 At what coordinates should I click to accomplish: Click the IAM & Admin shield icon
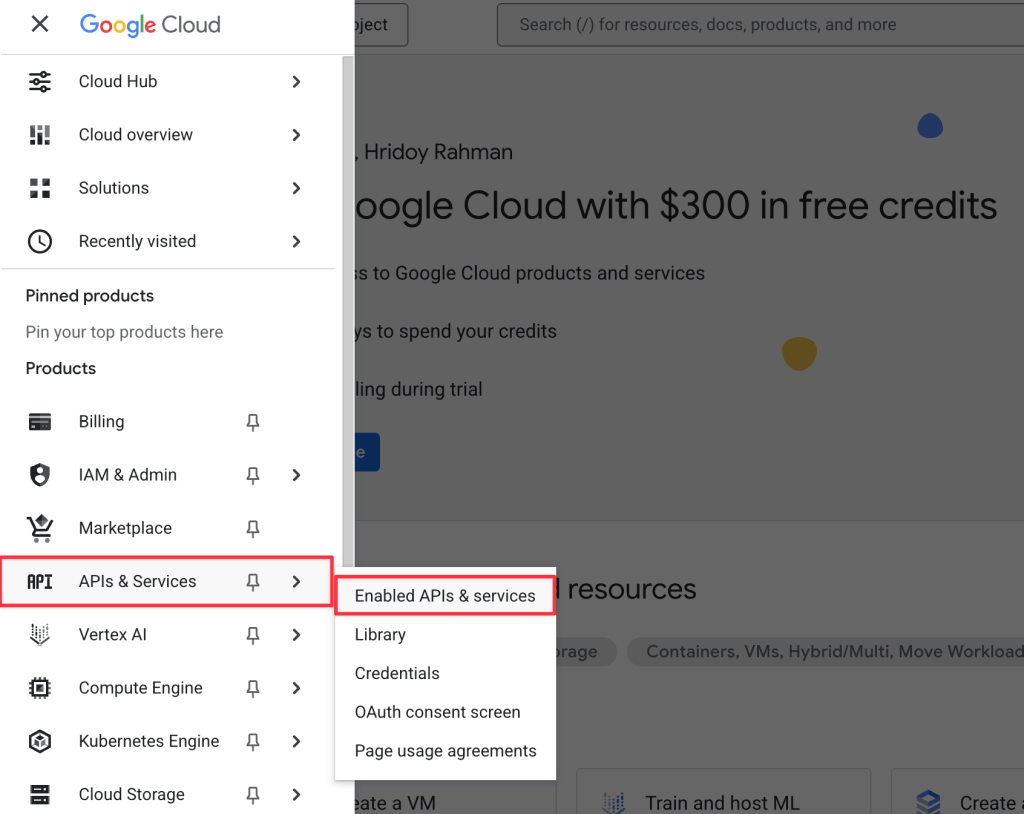click(40, 475)
